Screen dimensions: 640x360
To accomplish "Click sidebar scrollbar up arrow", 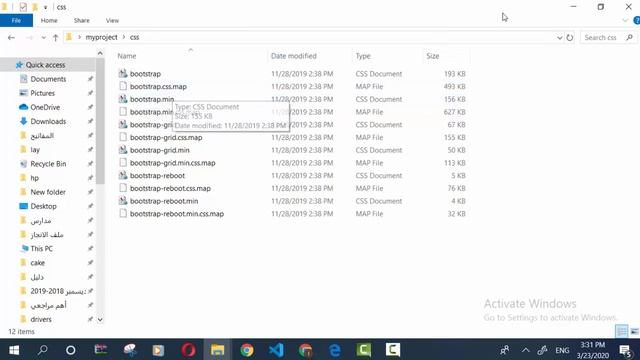I will pyautogui.click(x=100, y=53).
